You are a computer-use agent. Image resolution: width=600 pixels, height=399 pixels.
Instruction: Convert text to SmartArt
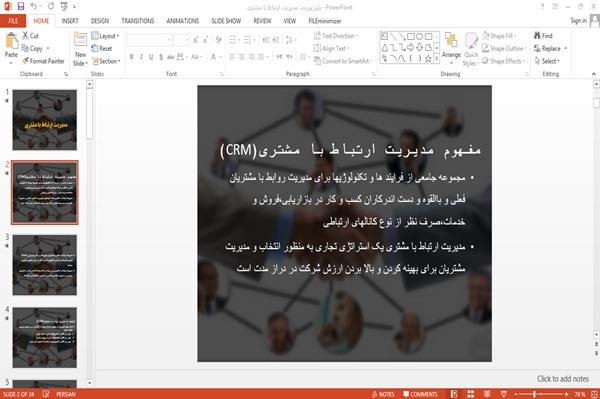coord(342,61)
